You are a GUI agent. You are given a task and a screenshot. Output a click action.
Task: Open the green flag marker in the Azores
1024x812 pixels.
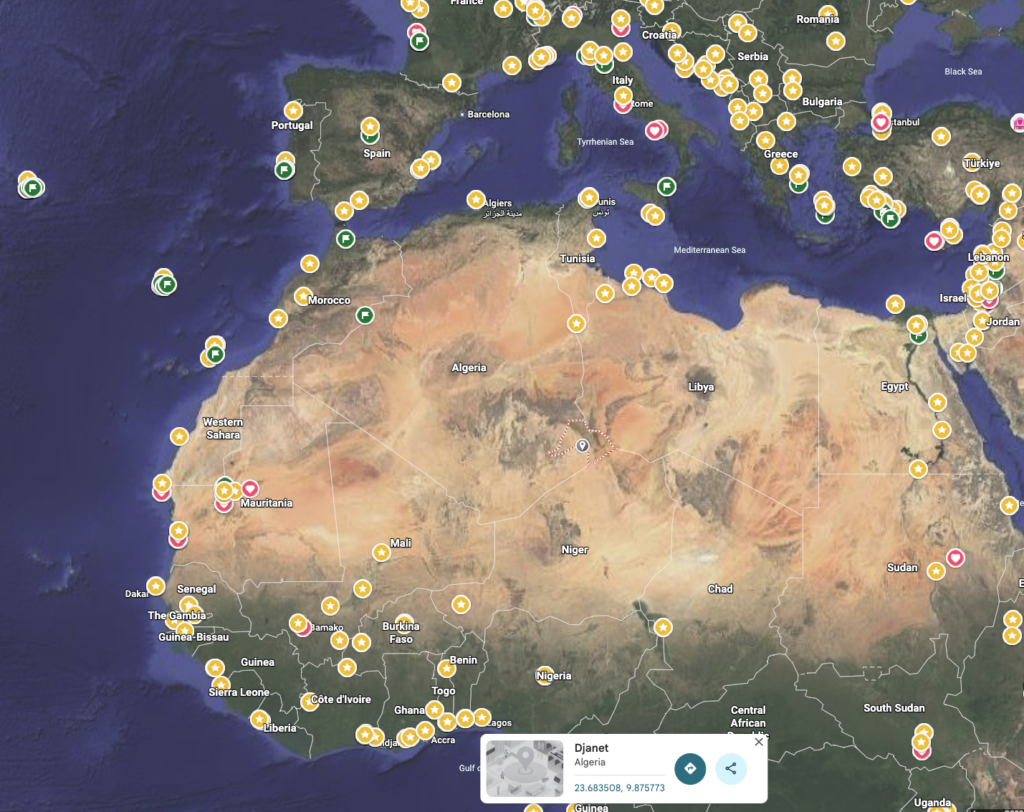(33, 187)
